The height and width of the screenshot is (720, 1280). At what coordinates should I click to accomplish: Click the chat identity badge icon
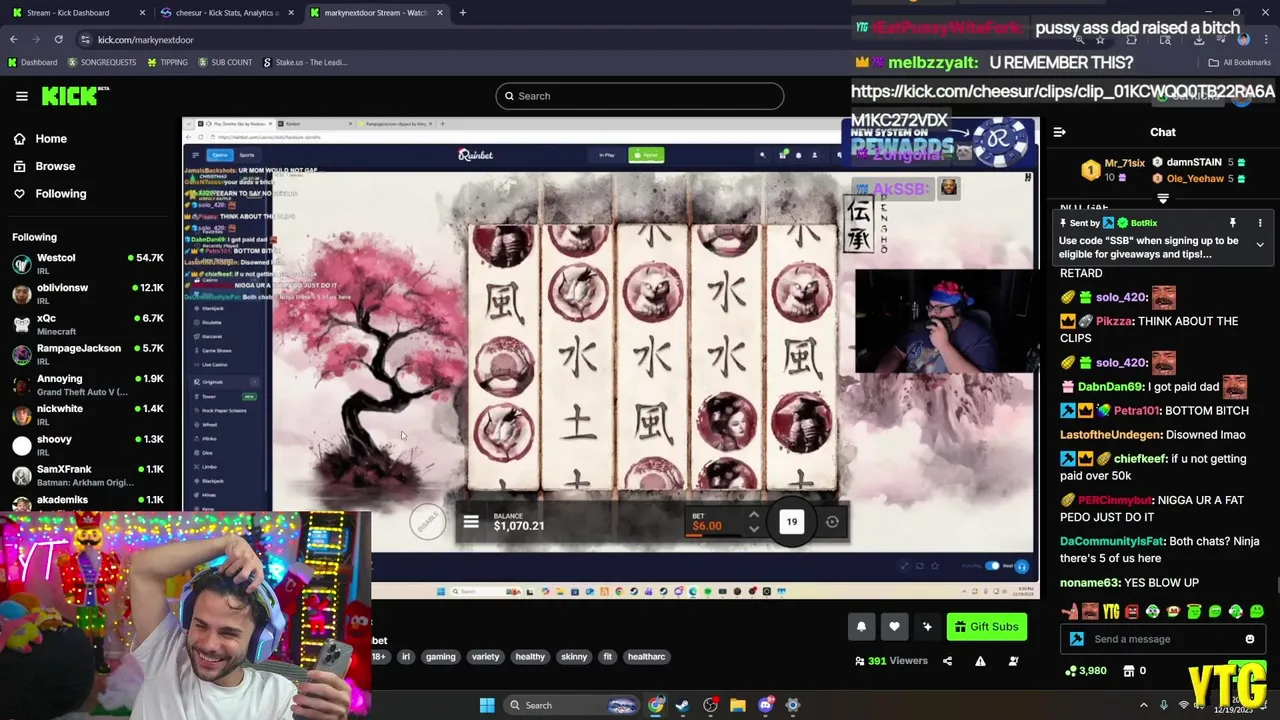[1076, 639]
